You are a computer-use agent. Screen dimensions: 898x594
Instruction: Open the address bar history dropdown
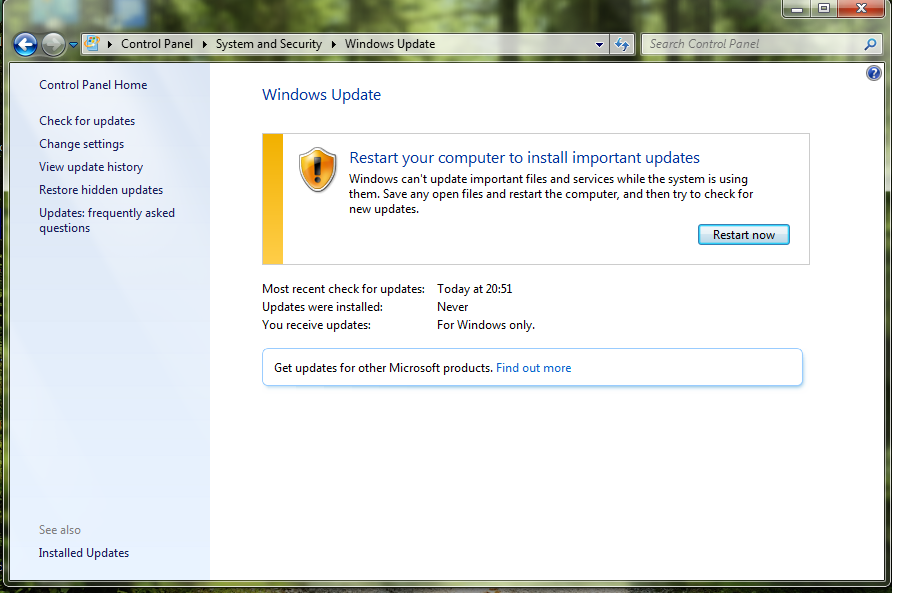[599, 44]
